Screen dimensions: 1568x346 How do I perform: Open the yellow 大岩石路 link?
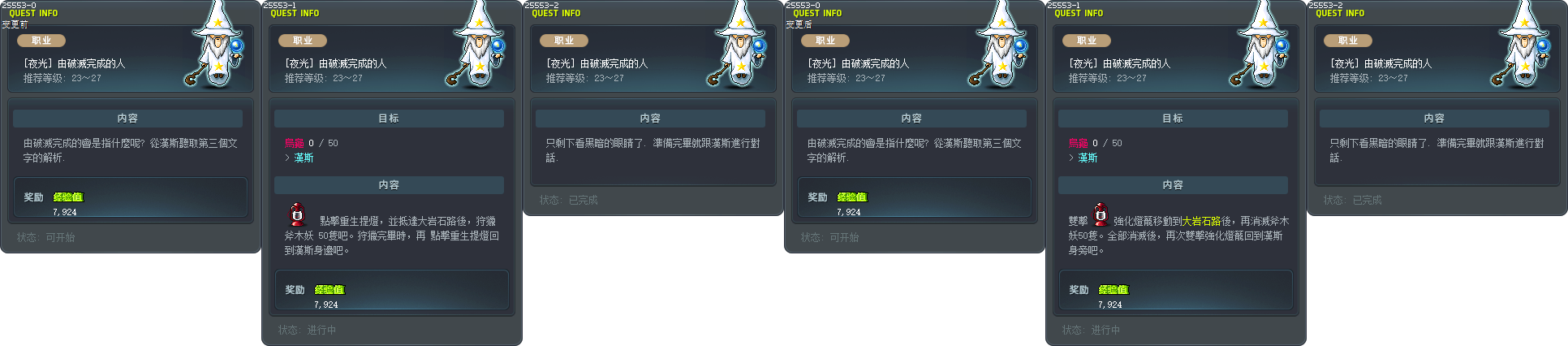(1201, 221)
